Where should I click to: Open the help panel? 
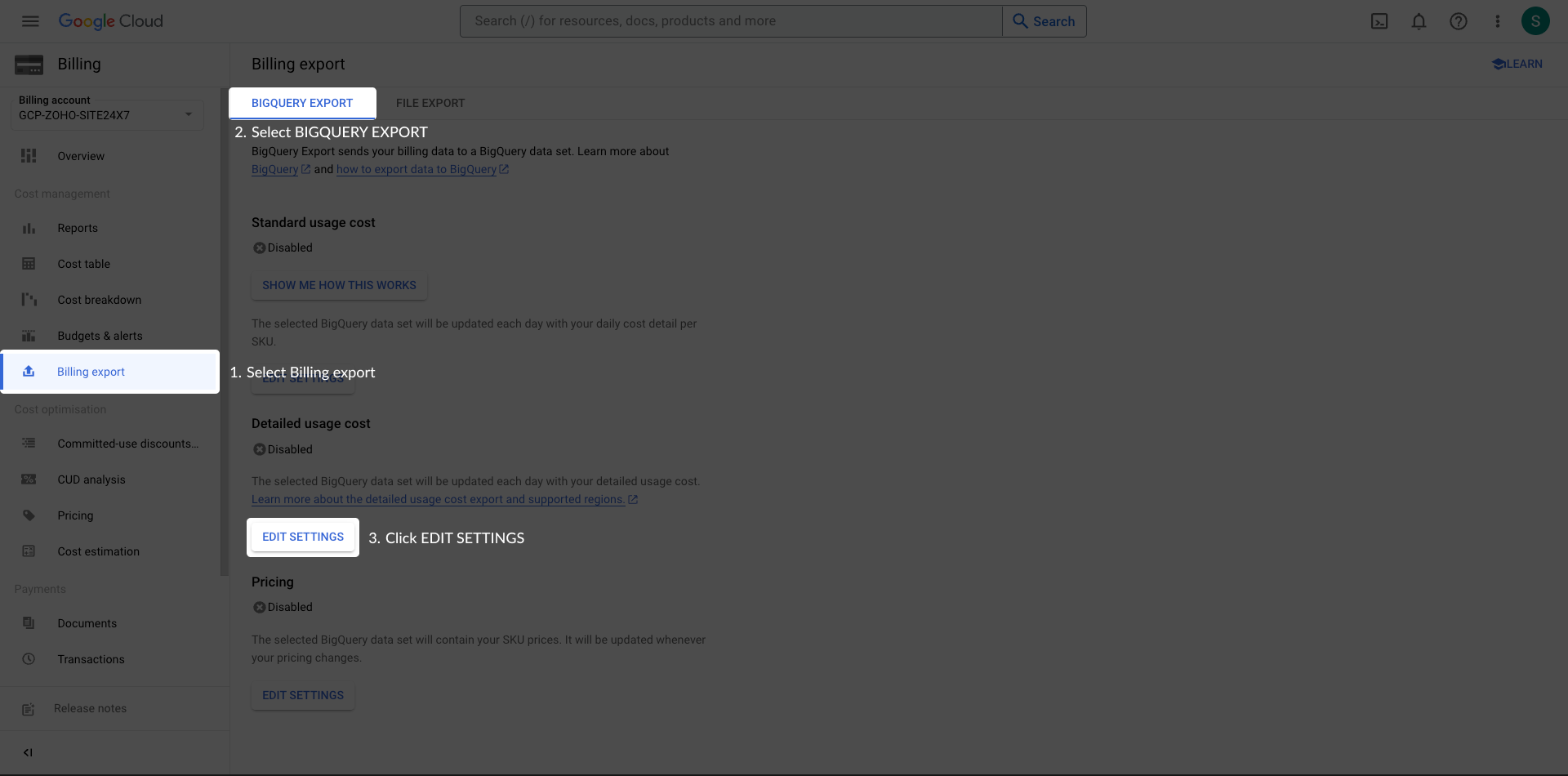coord(1458,21)
